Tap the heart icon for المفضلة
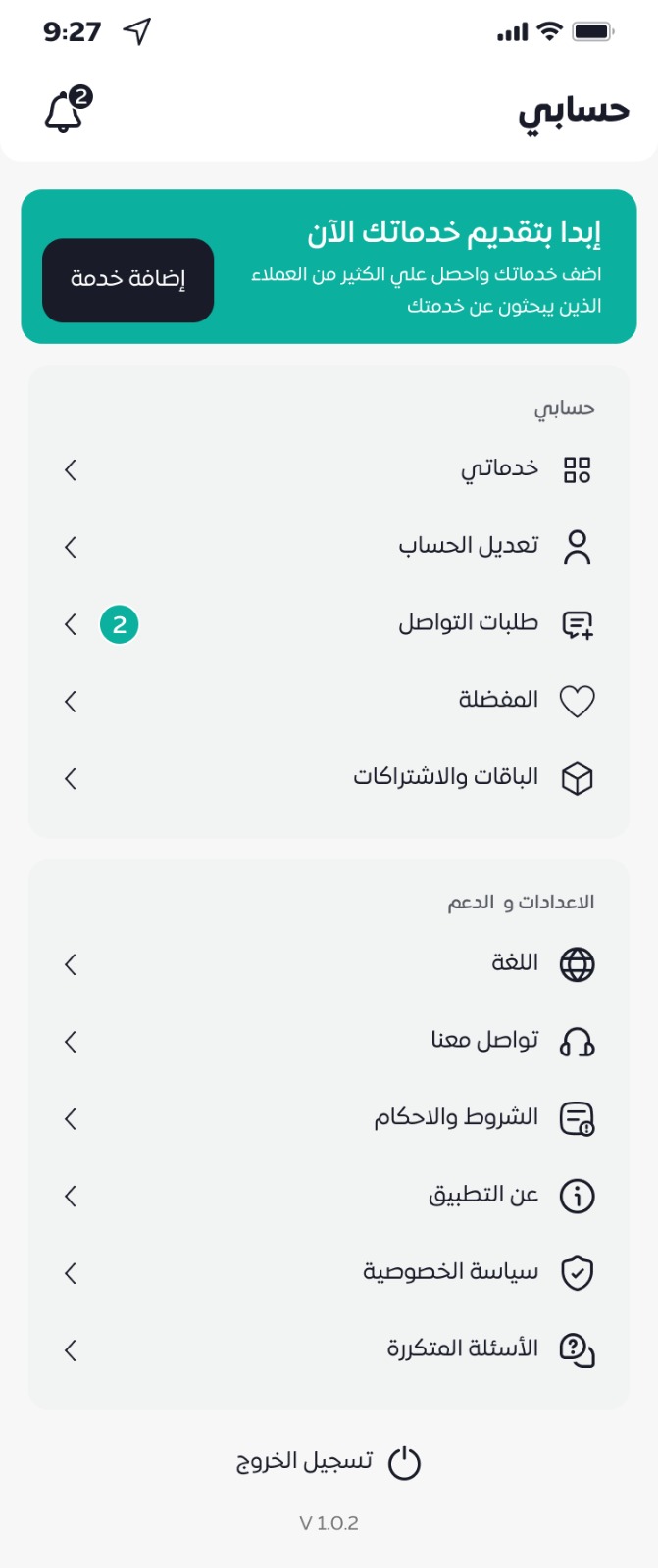 click(x=577, y=702)
